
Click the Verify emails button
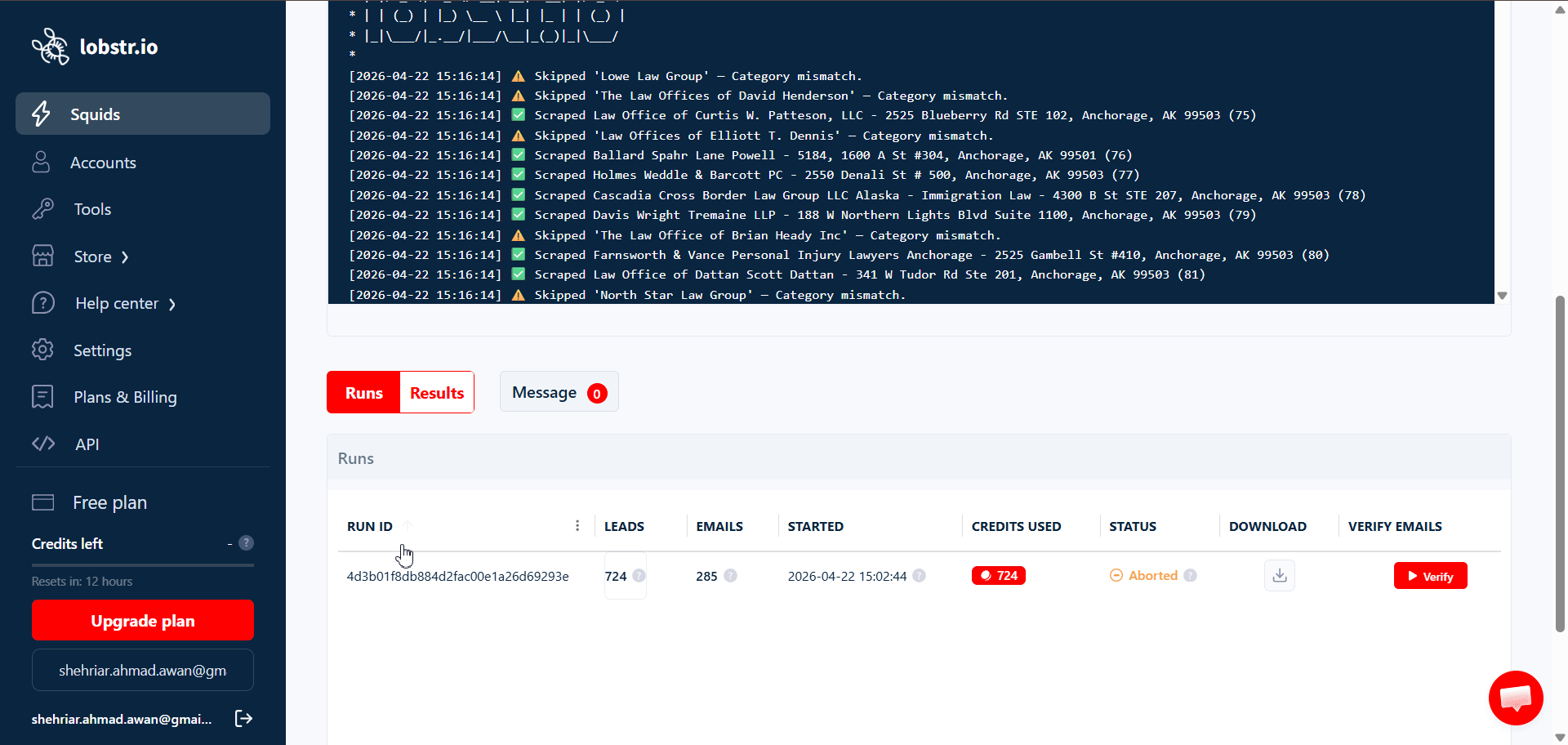point(1430,575)
